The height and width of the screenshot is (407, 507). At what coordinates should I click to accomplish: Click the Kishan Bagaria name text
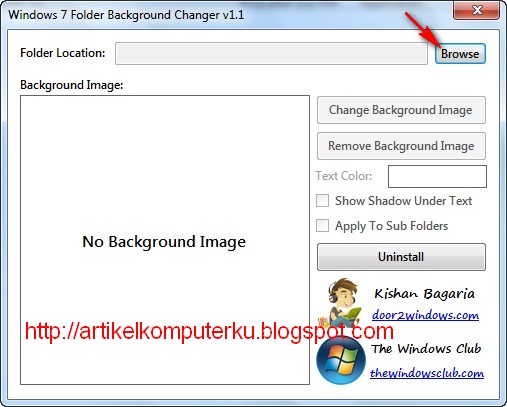pos(424,294)
